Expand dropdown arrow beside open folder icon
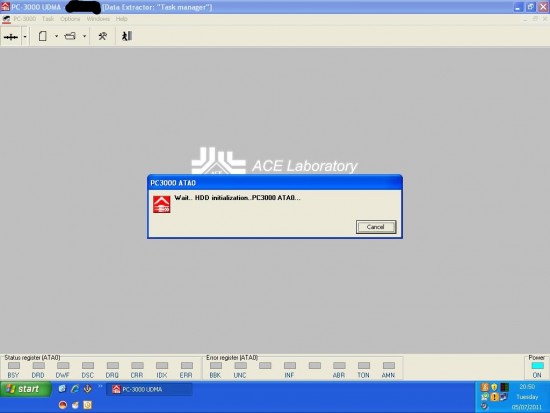The height and width of the screenshot is (413, 550). coord(84,36)
